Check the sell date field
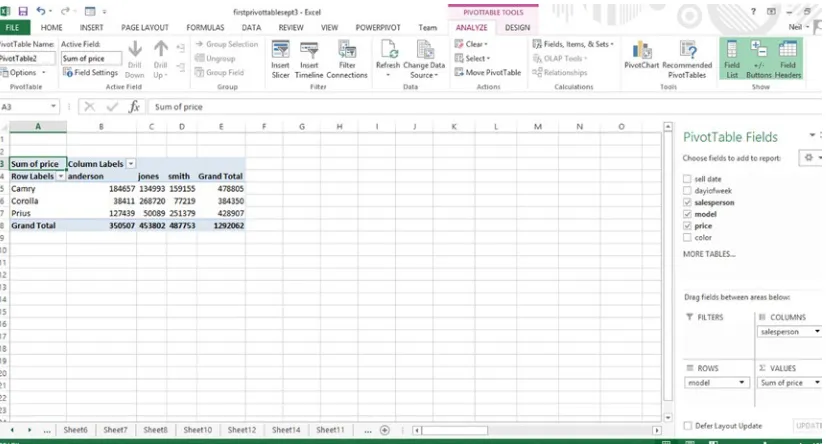The width and height of the screenshot is (826, 444). [x=687, y=179]
